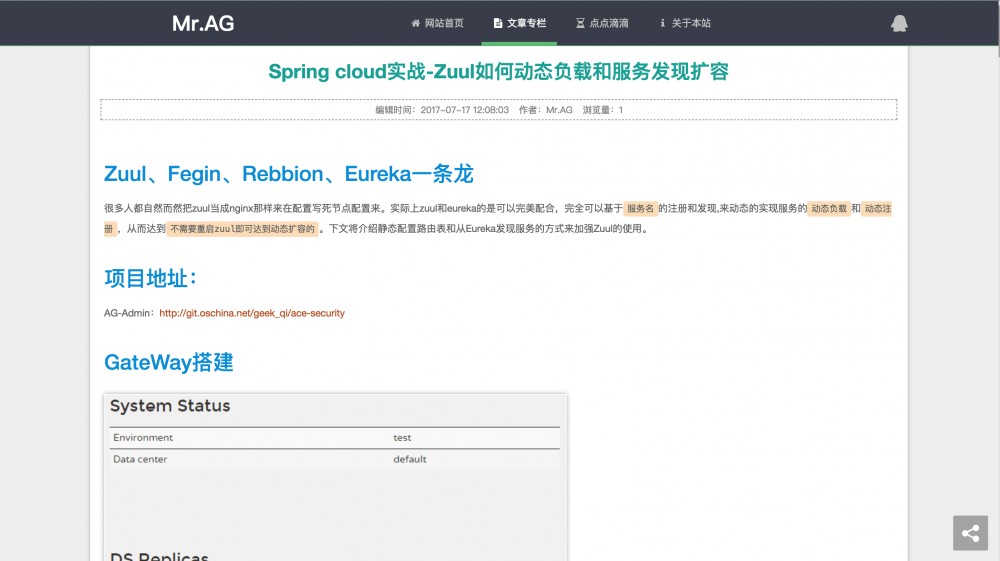Click the GateWay搭建 heading

[x=168, y=362]
